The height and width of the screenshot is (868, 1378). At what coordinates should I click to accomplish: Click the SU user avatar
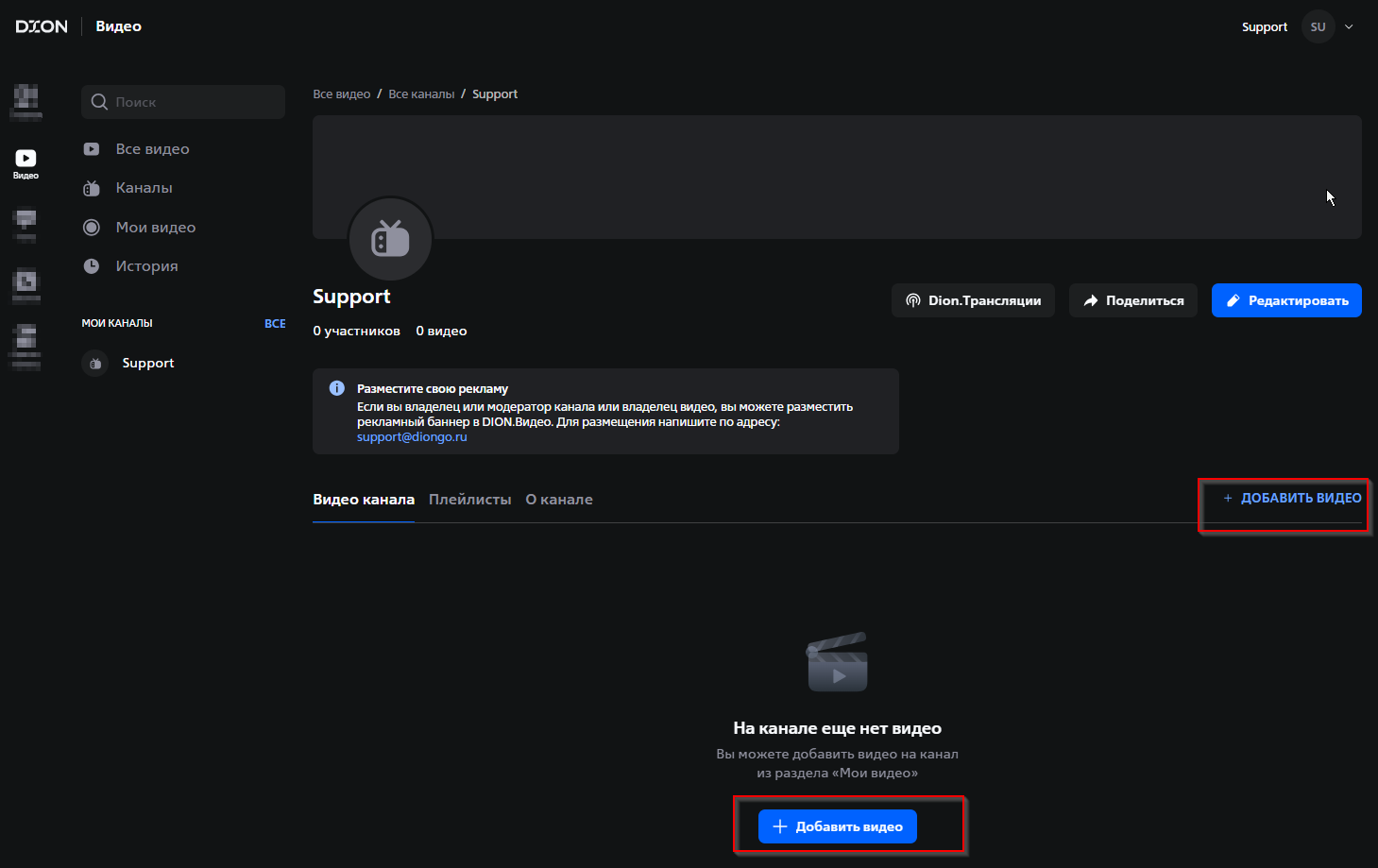1318,26
